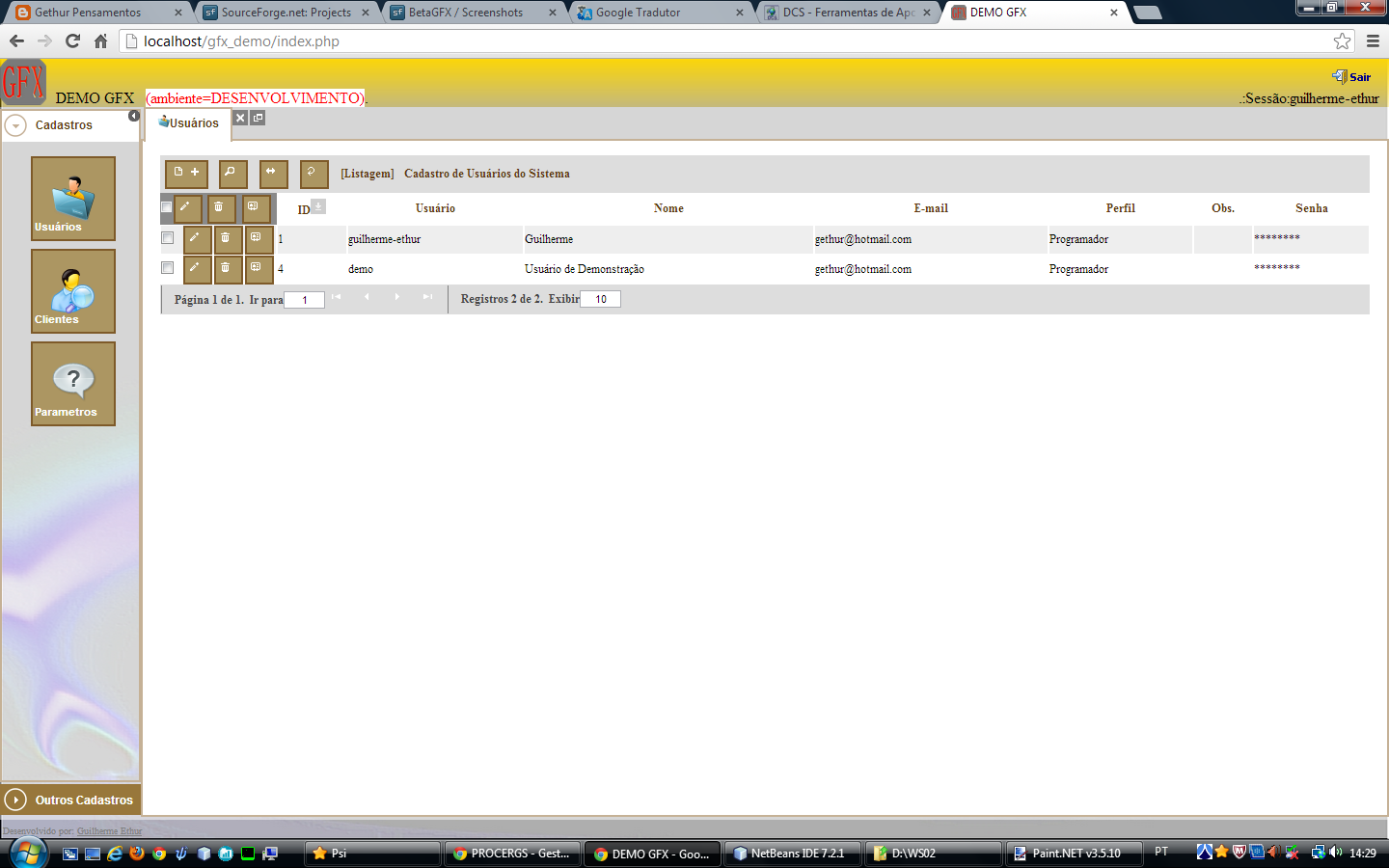
Task: Delete the guilherme-ethur user with trash icon
Action: (228, 238)
